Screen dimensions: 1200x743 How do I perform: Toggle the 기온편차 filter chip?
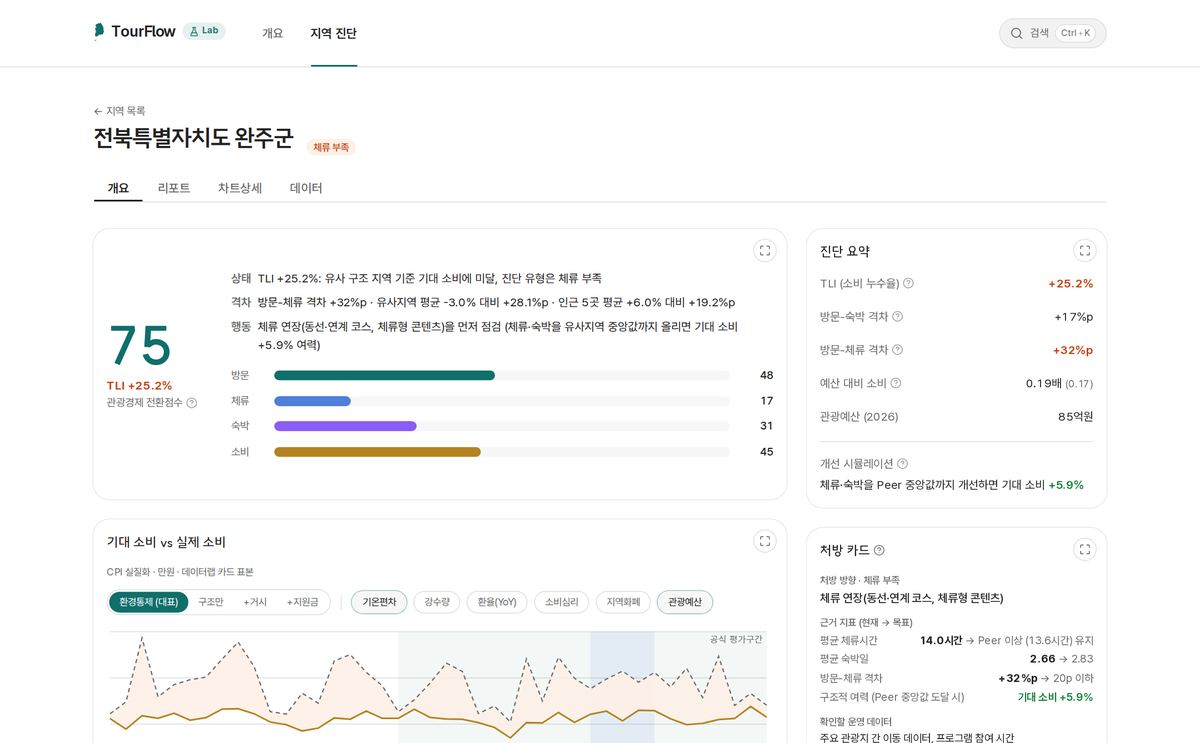tap(379, 602)
